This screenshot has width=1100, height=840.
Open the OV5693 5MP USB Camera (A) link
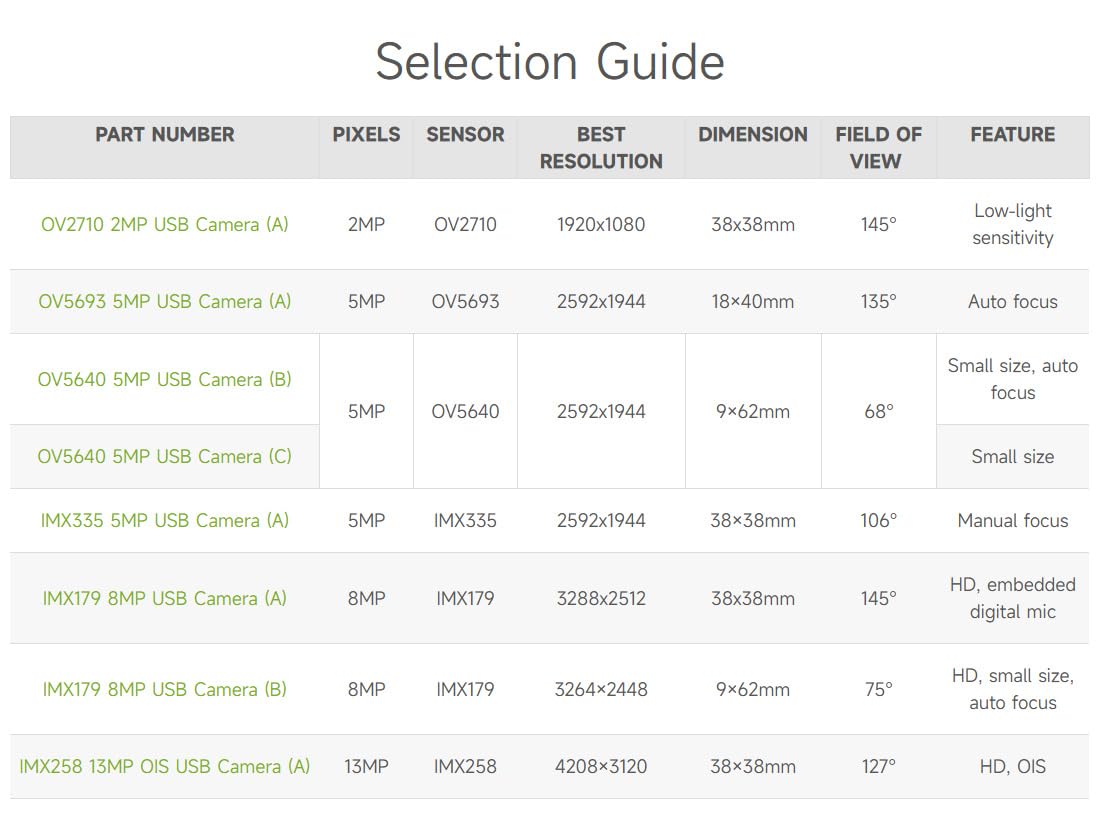pos(165,302)
